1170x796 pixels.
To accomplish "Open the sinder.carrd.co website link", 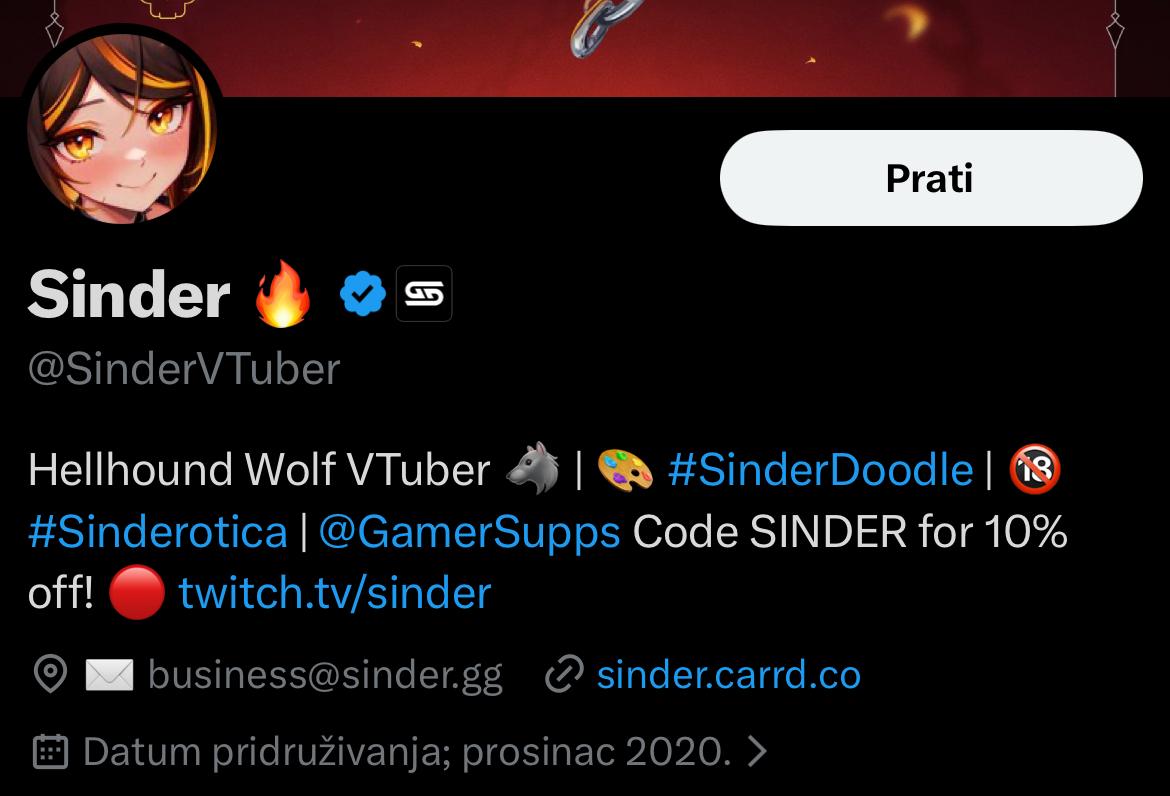I will tap(729, 674).
